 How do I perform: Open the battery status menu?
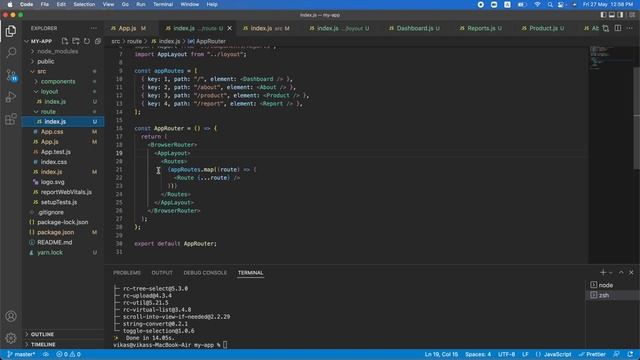(x=522, y=4)
